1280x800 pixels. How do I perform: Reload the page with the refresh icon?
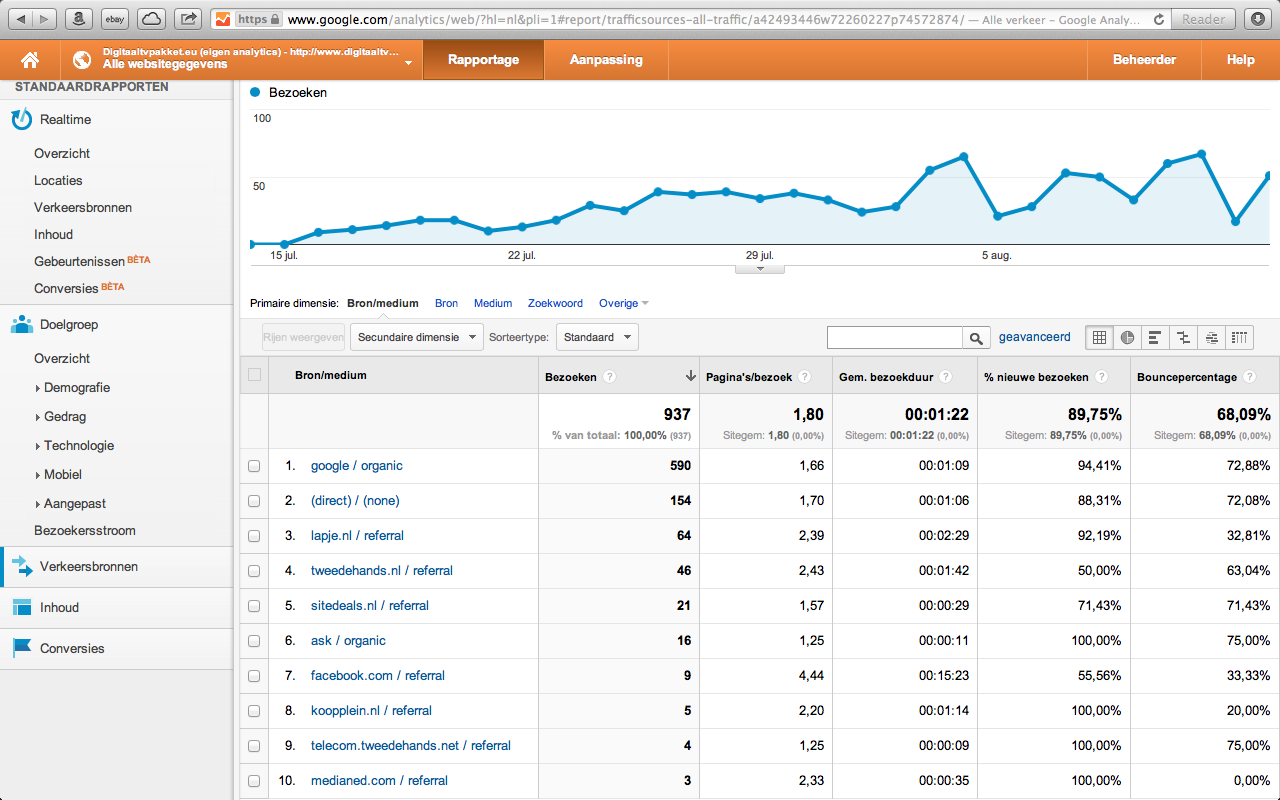1159,19
